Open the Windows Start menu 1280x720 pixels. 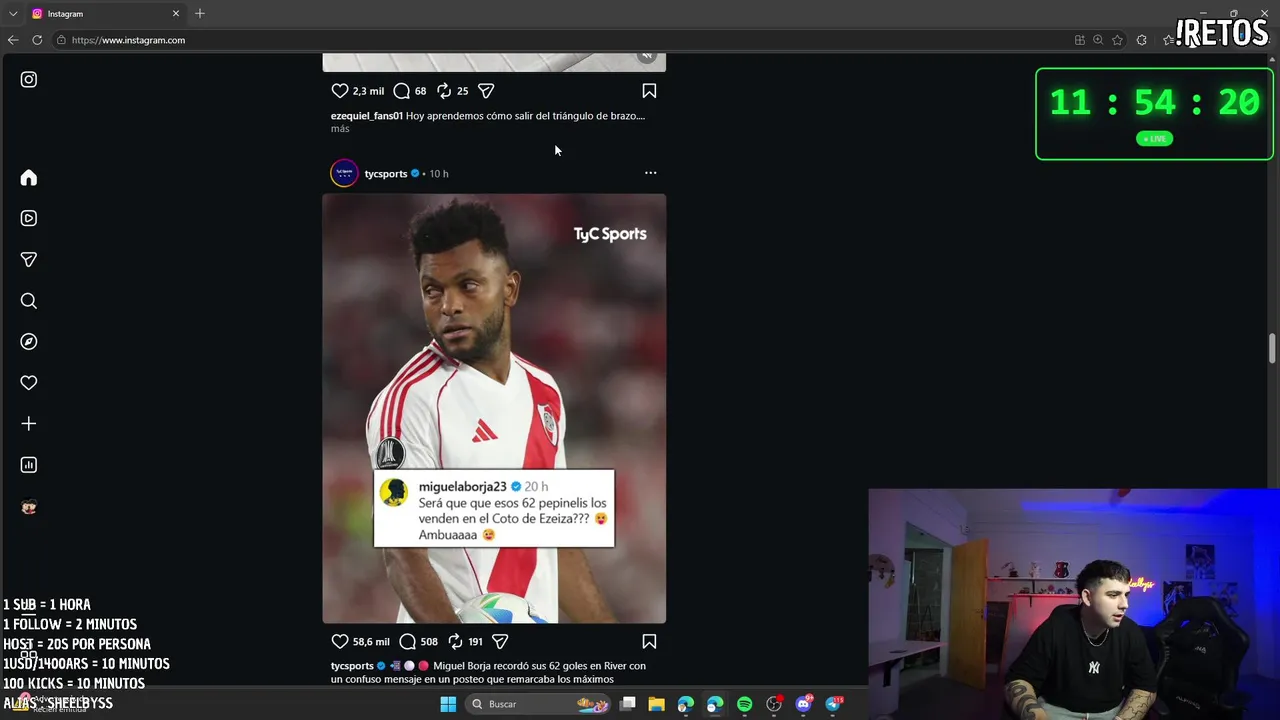tap(448, 704)
